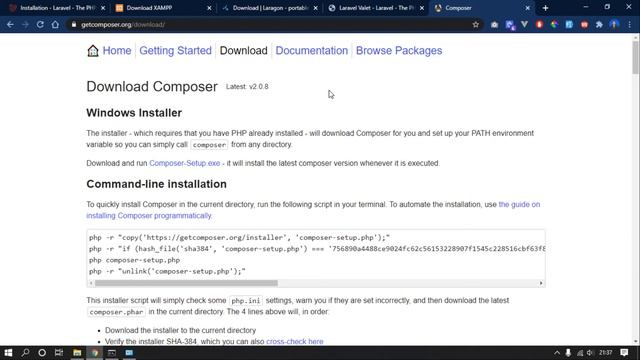
Task: Click the horizontal scrollbar in code block
Action: coord(186,283)
